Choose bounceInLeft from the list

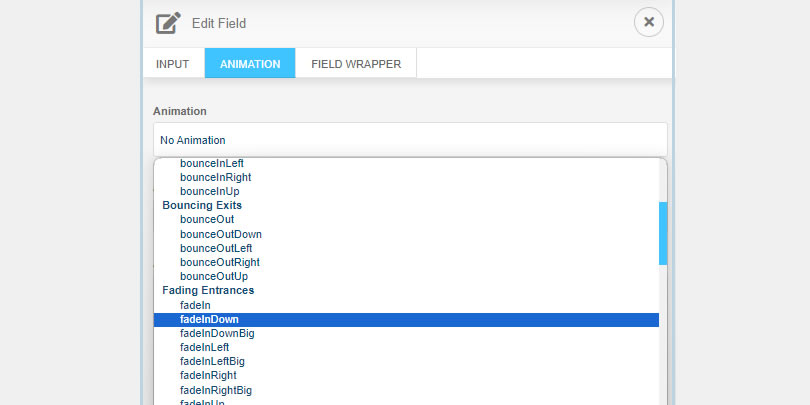tap(406, 163)
